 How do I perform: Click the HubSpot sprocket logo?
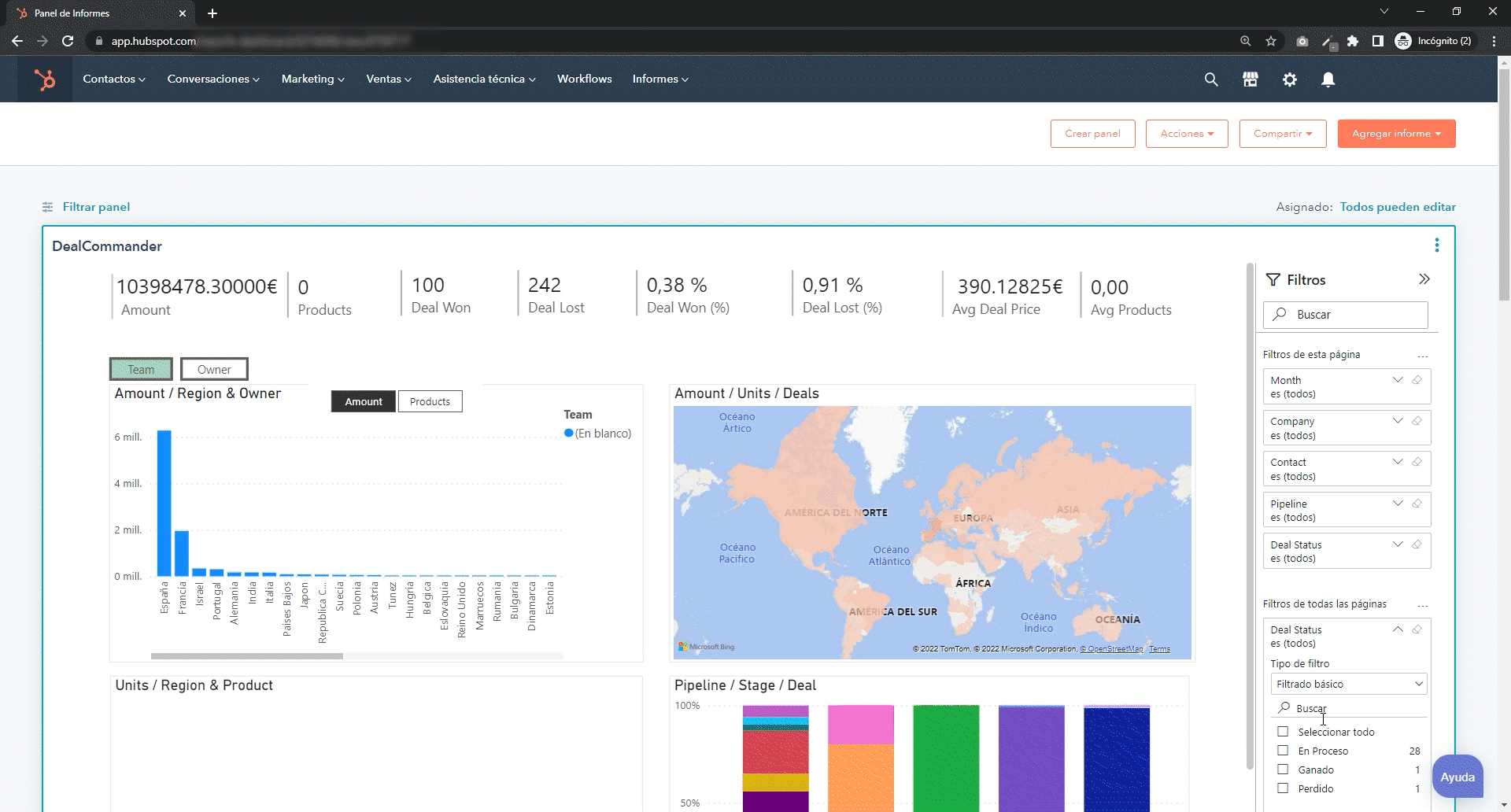pos(45,79)
